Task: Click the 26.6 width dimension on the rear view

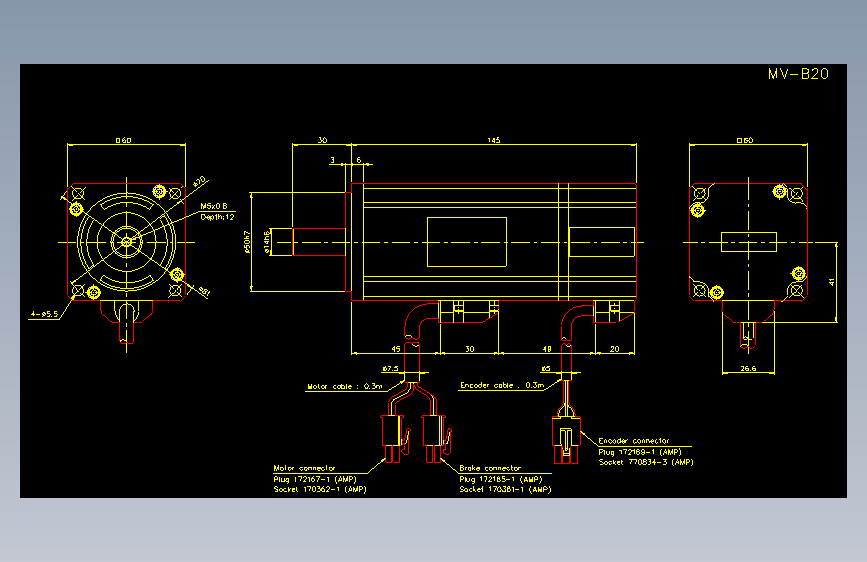Action: tap(748, 368)
